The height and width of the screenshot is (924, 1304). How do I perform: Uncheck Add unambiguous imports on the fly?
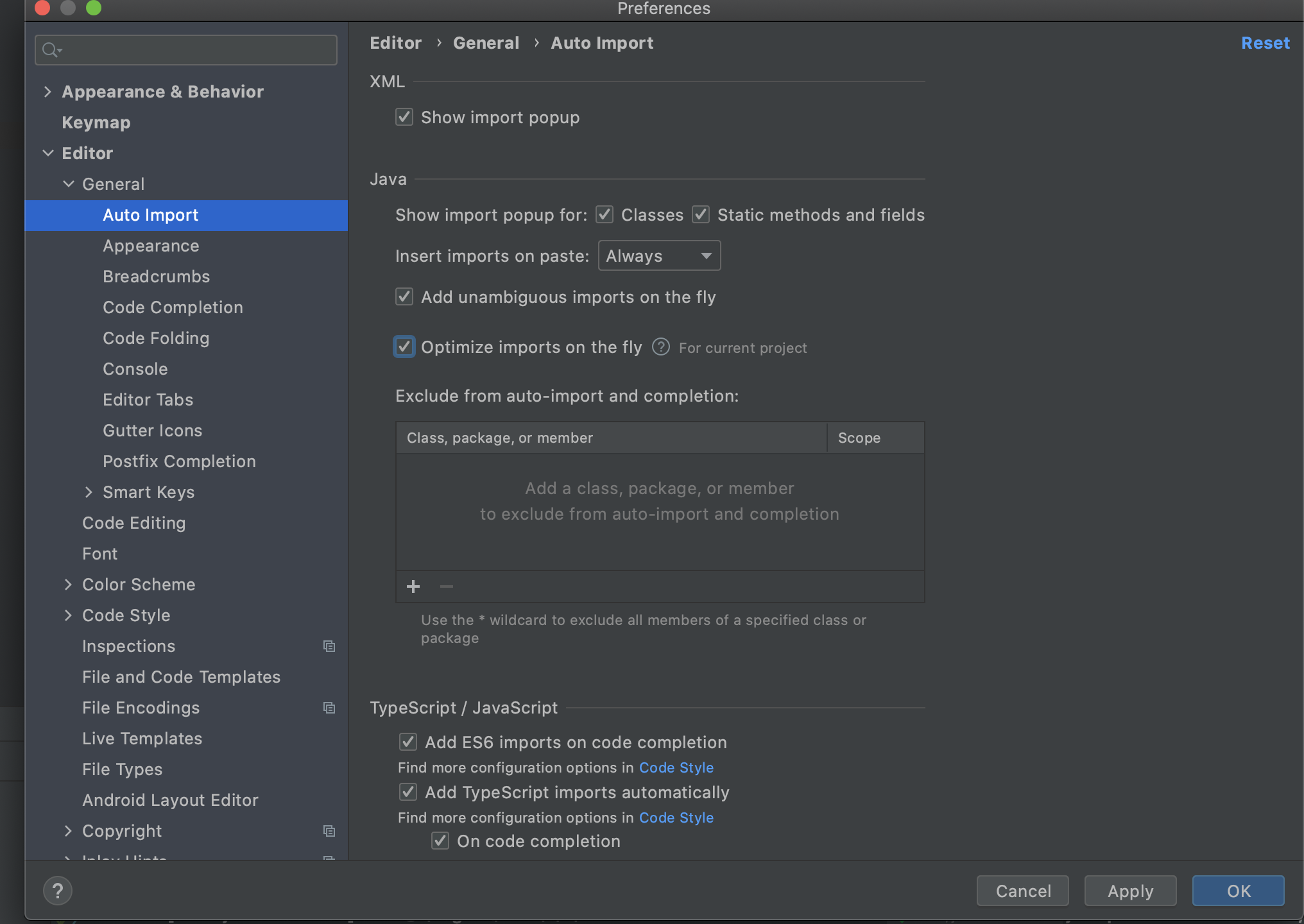(404, 297)
